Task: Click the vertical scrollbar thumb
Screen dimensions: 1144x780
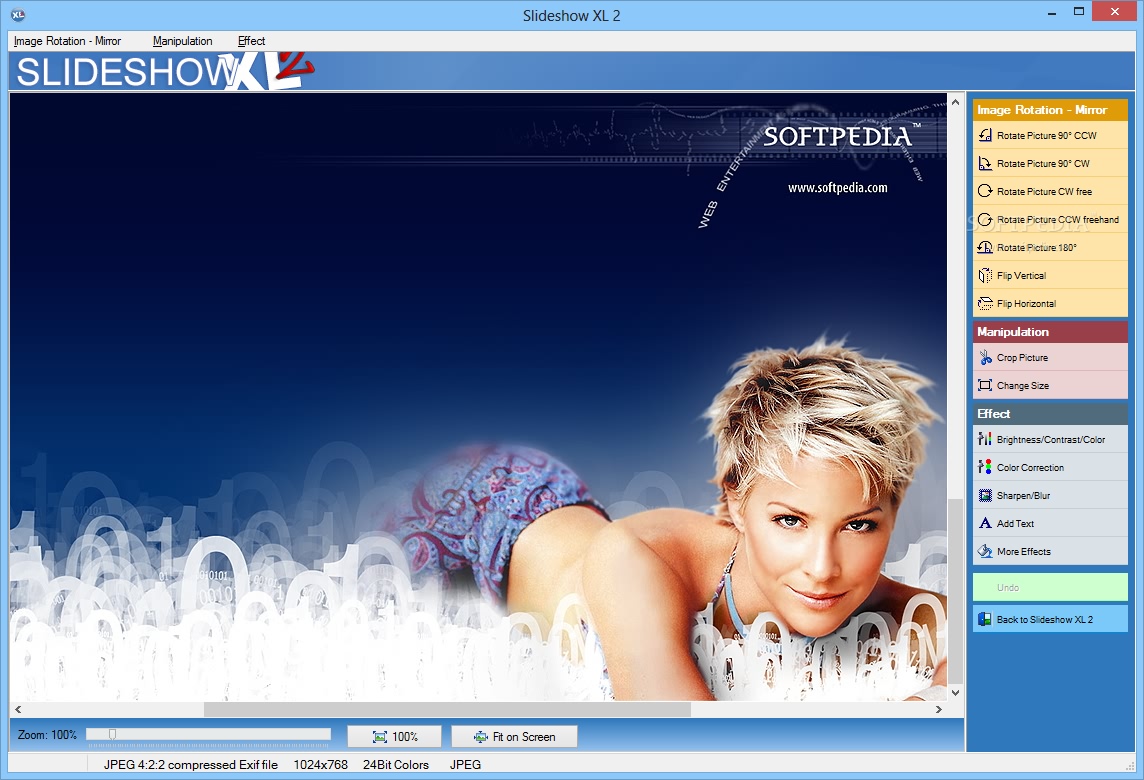Action: tap(955, 590)
